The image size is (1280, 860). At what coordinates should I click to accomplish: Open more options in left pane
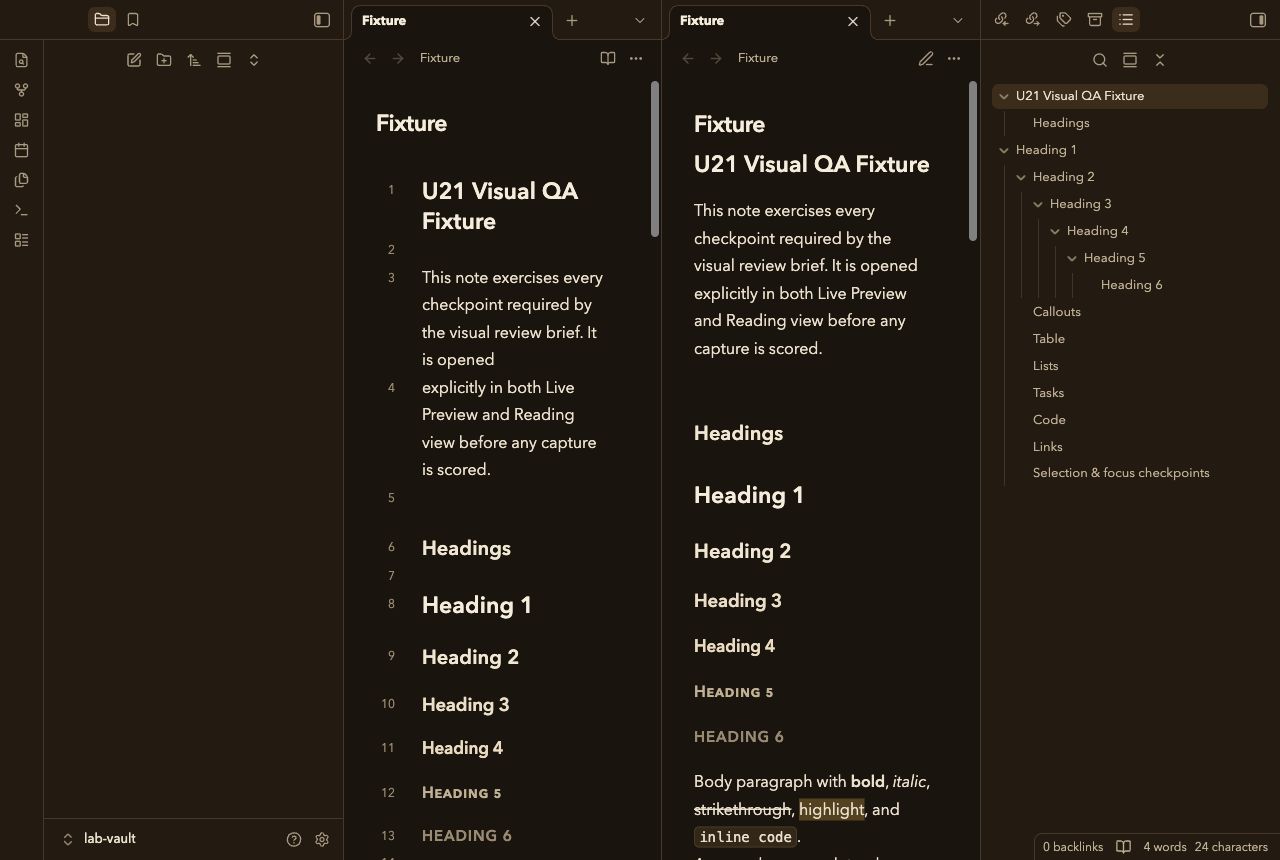[x=636, y=58]
